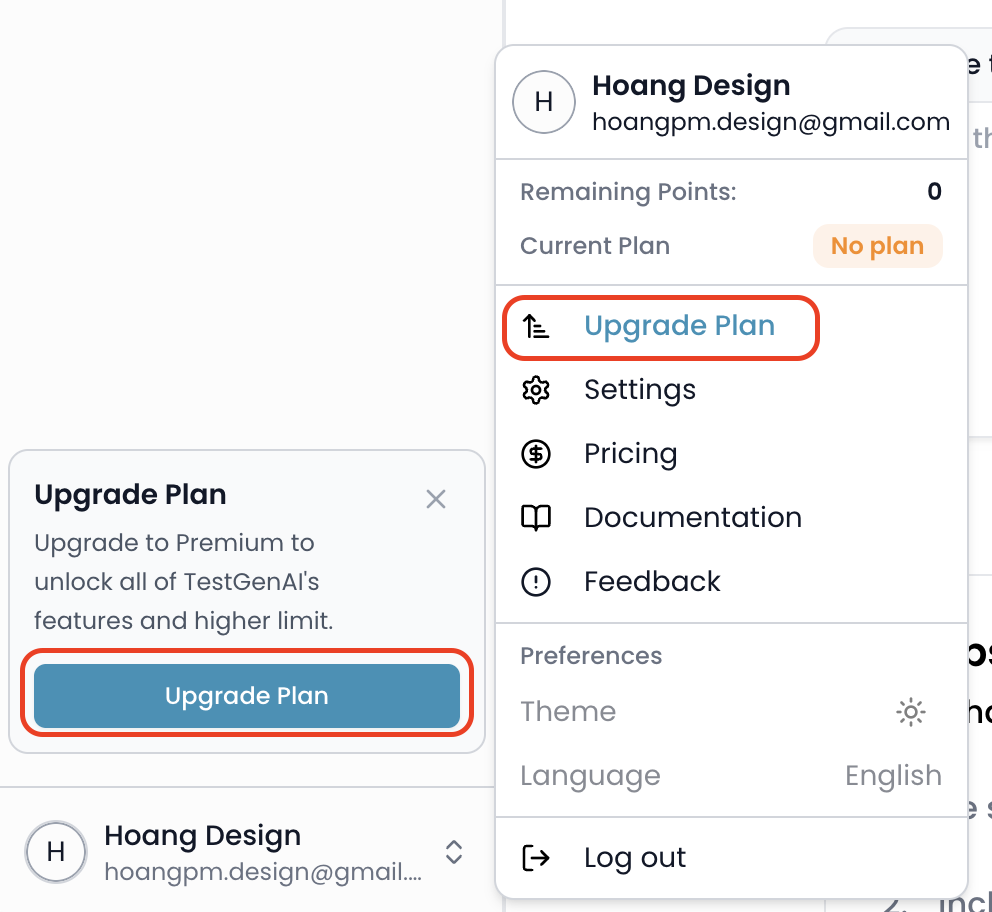Select the Pricing dollar icon
The height and width of the screenshot is (912, 992).
point(536,454)
